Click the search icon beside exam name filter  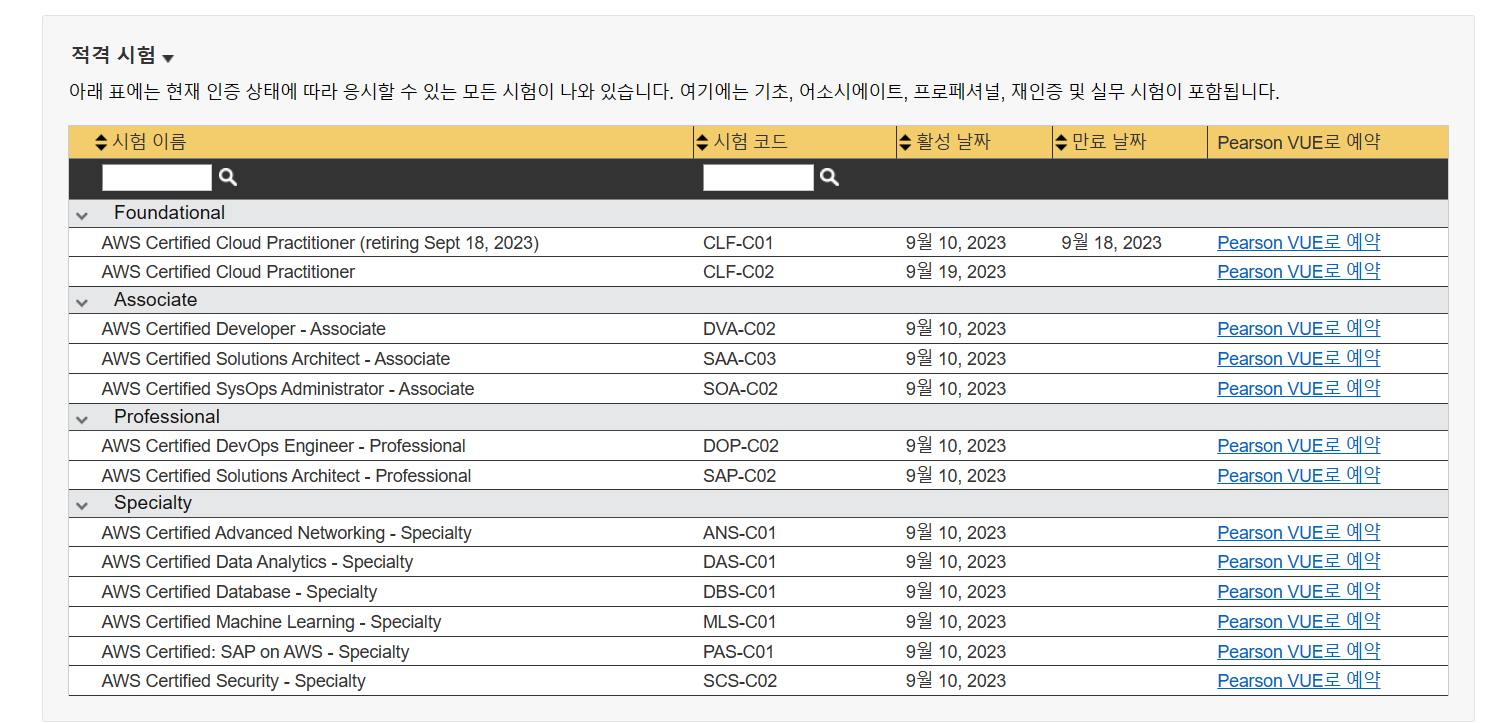click(228, 178)
